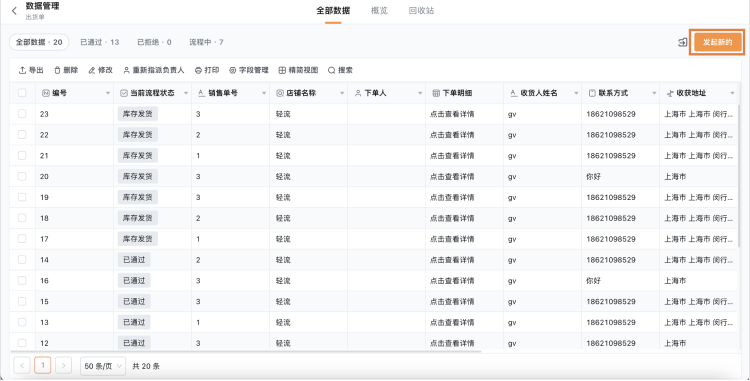The image size is (750, 381).
Task: Click the 店铺名称 column header icon
Action: click(280, 93)
